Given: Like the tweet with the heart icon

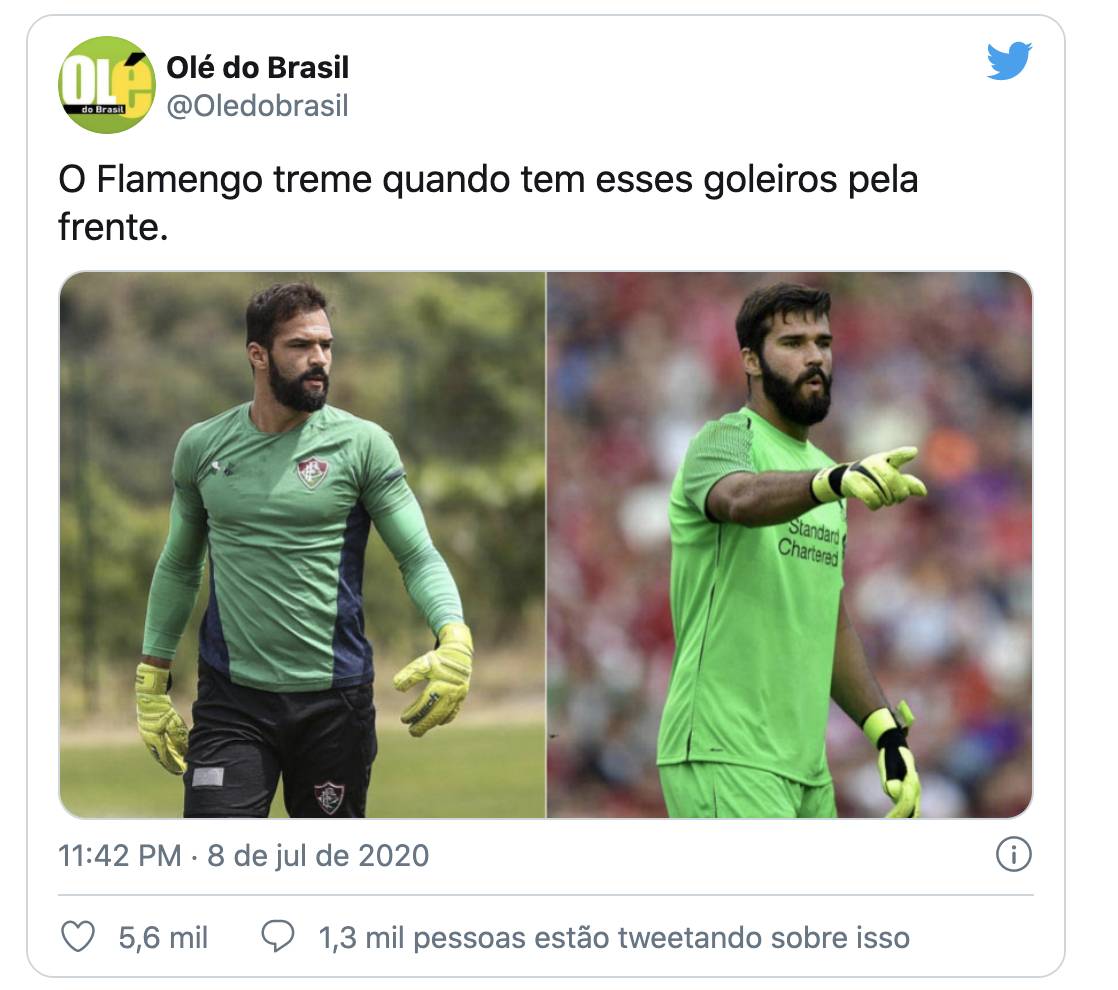Looking at the screenshot, I should [78, 937].
